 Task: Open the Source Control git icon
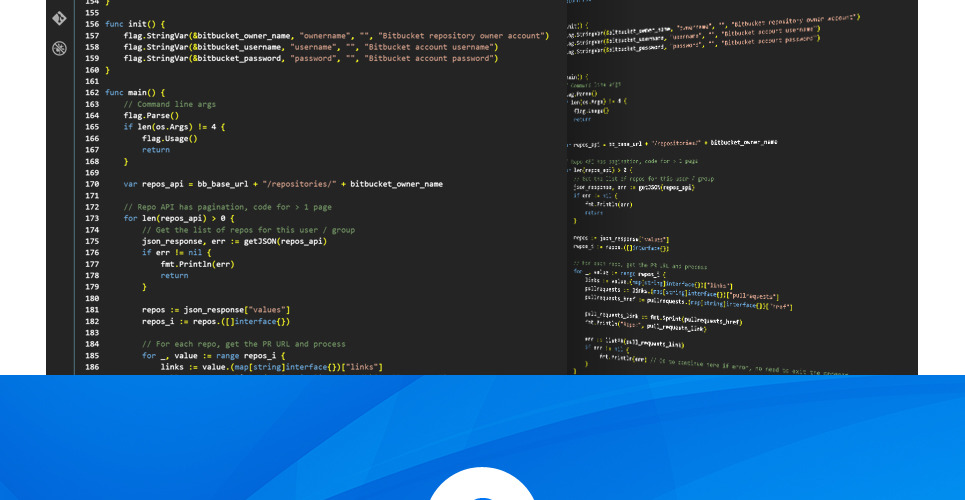(60, 18)
